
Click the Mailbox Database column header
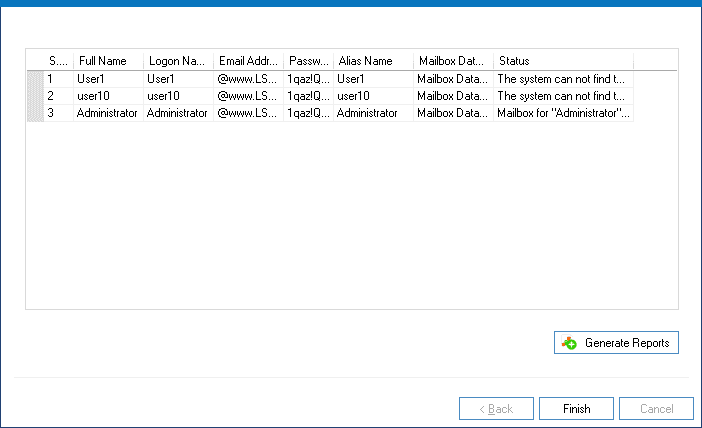(x=454, y=61)
